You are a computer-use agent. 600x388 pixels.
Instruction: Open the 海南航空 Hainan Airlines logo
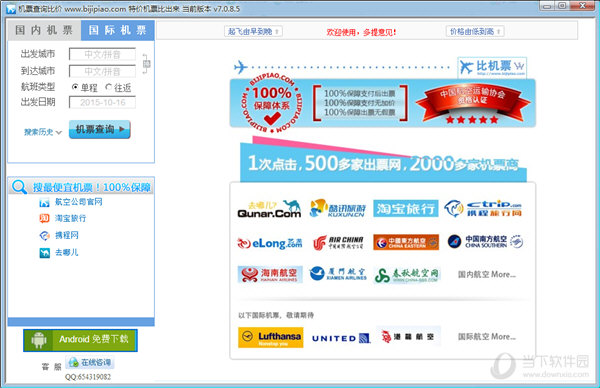click(270, 274)
